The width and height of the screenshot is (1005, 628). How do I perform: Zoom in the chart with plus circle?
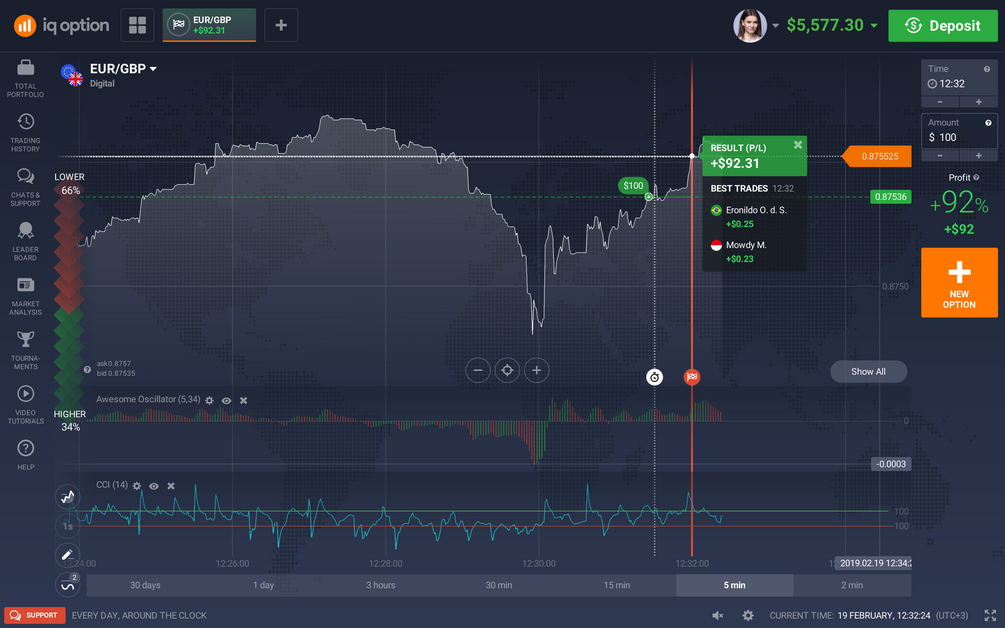coord(536,370)
